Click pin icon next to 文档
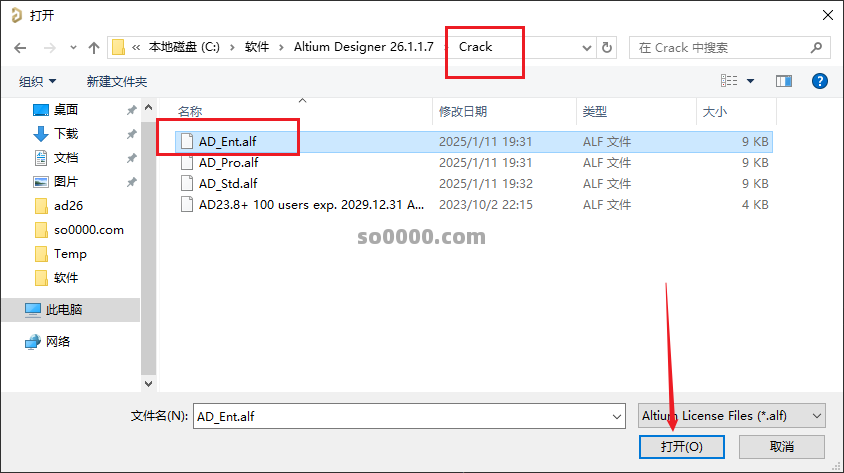 coord(131,158)
